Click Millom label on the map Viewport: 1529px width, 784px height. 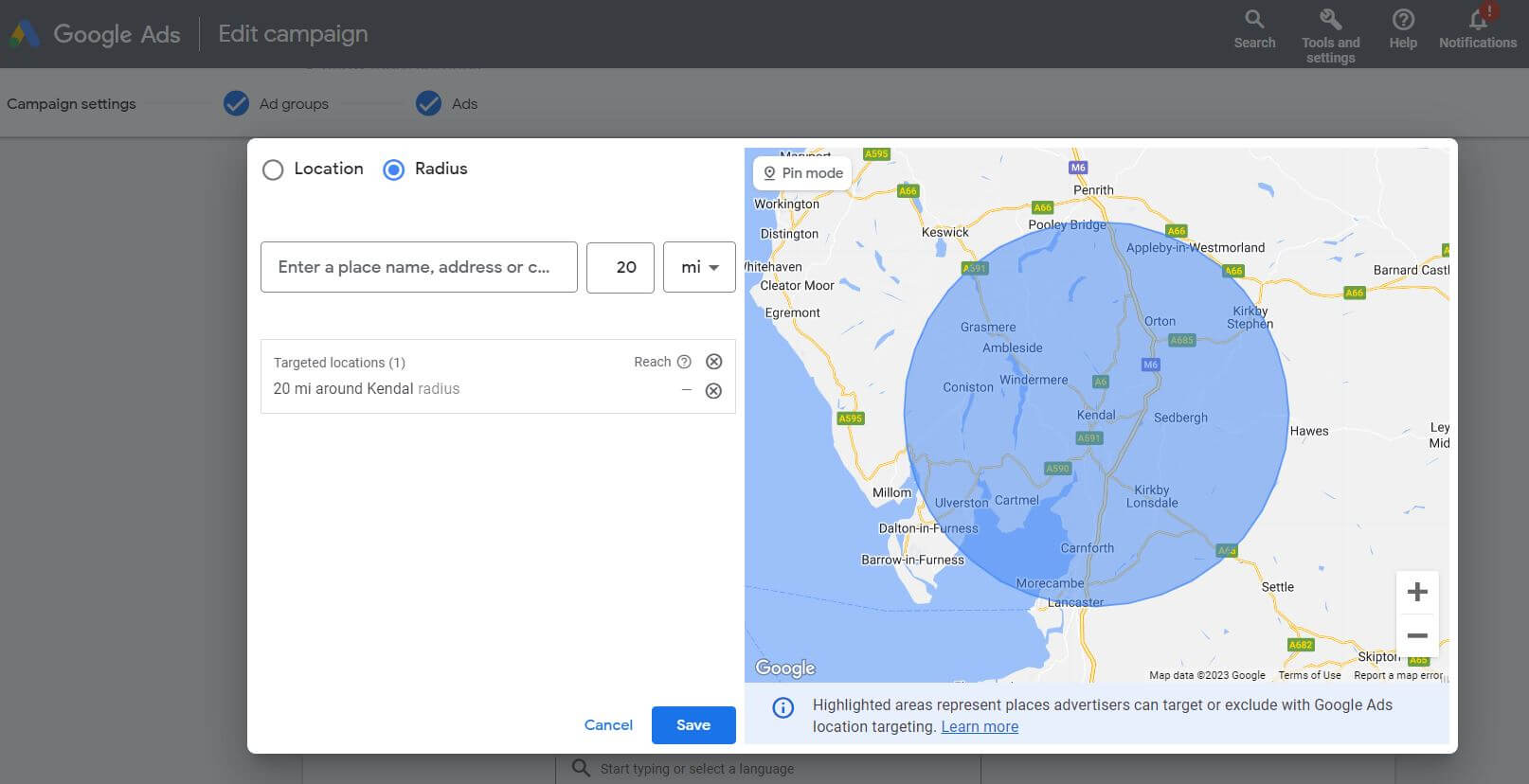pyautogui.click(x=891, y=492)
